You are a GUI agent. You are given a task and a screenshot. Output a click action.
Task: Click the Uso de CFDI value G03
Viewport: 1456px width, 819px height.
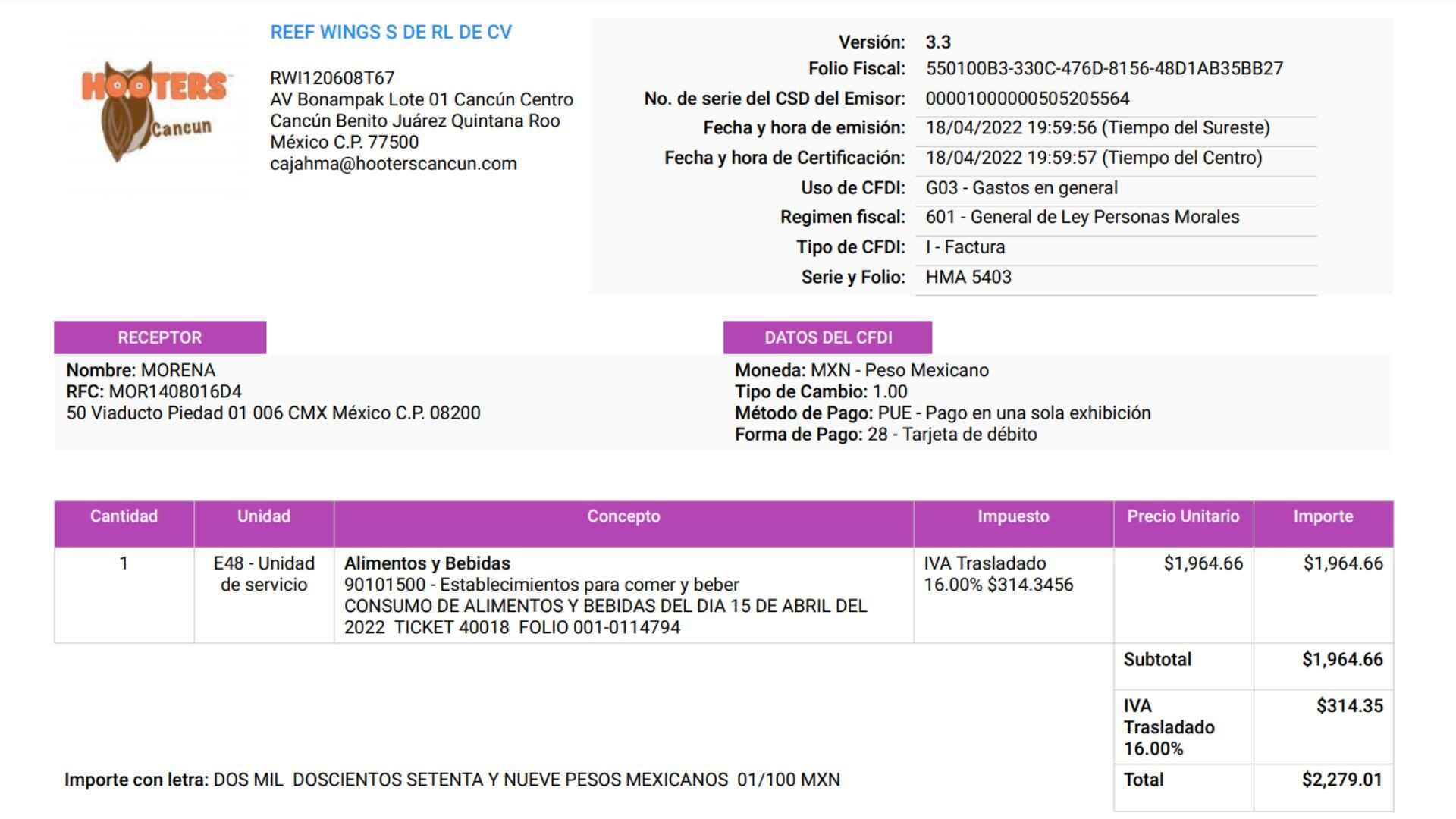[1021, 188]
